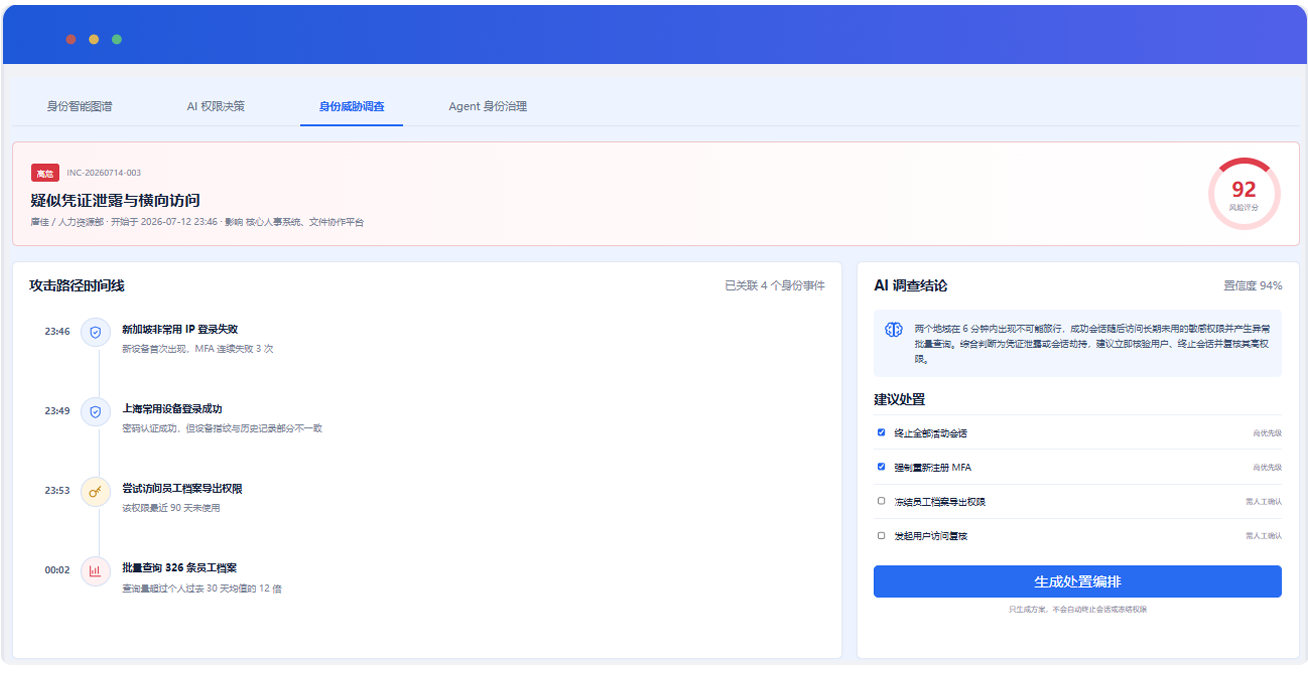
Task: Click the shield icon for the 23:46 login failure event
Action: point(95,332)
